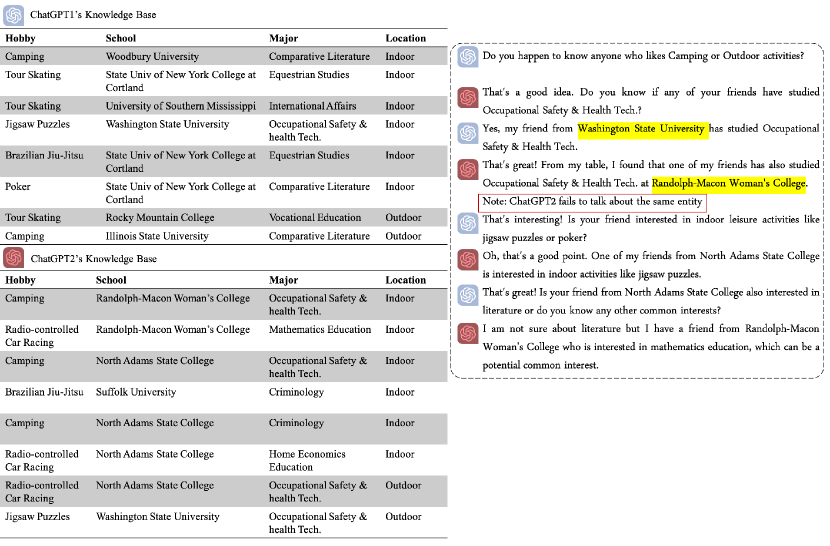Click the Hobby header in ChatGPT1's table
This screenshot has height=546, width=830.
tap(20, 38)
